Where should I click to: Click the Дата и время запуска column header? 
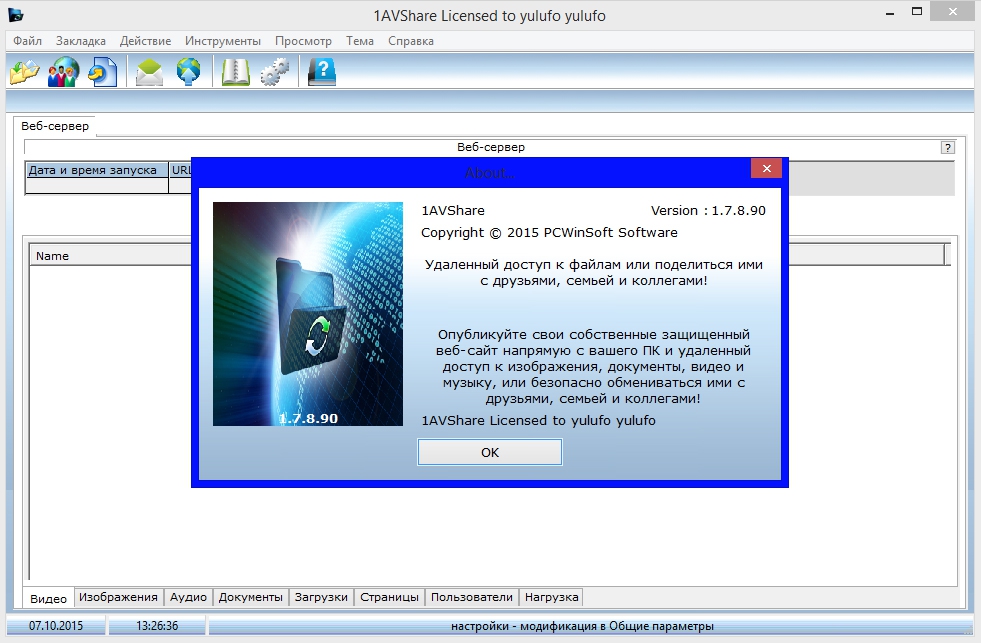[97, 170]
